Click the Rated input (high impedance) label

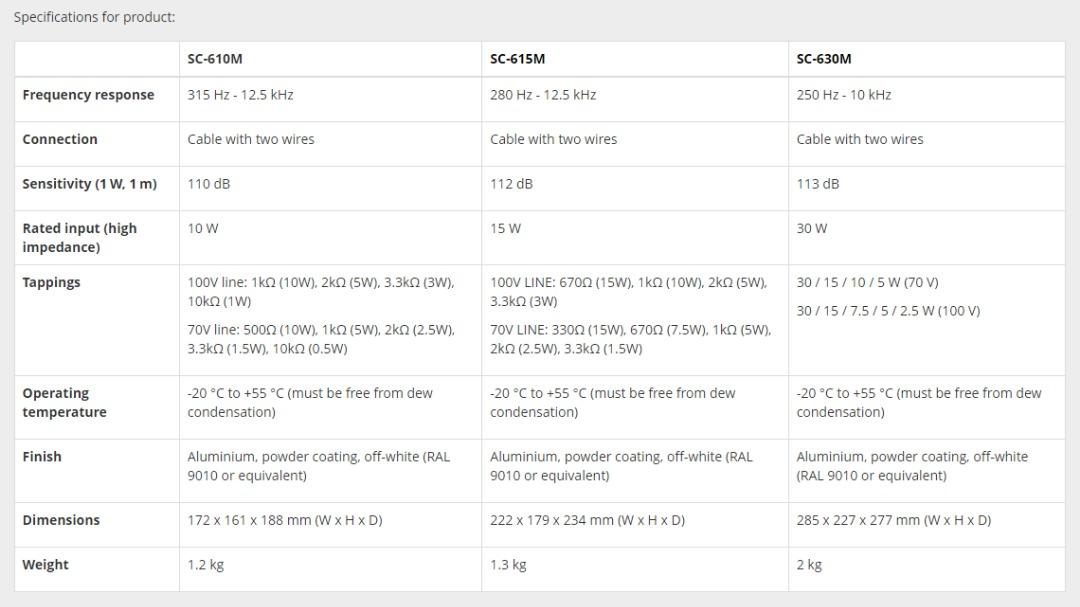click(79, 237)
